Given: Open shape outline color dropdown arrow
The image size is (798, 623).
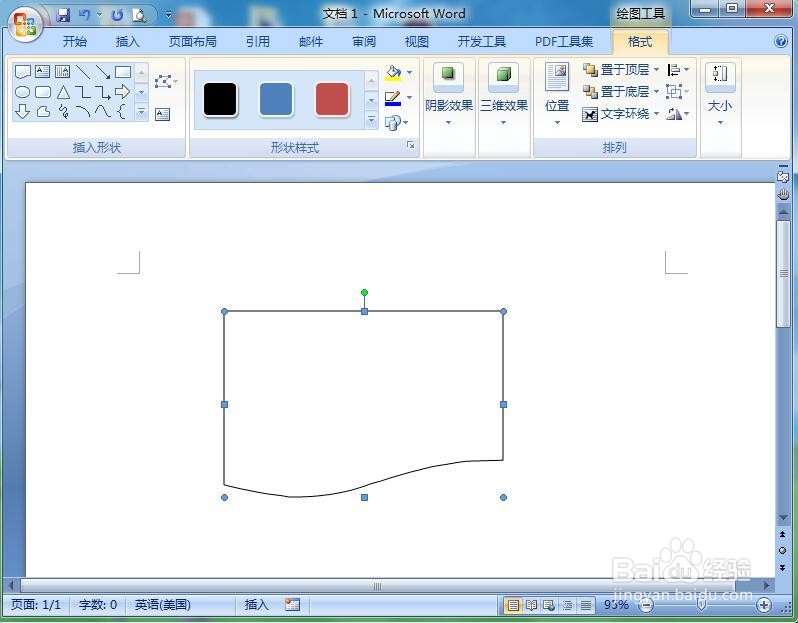Looking at the screenshot, I should (x=410, y=98).
